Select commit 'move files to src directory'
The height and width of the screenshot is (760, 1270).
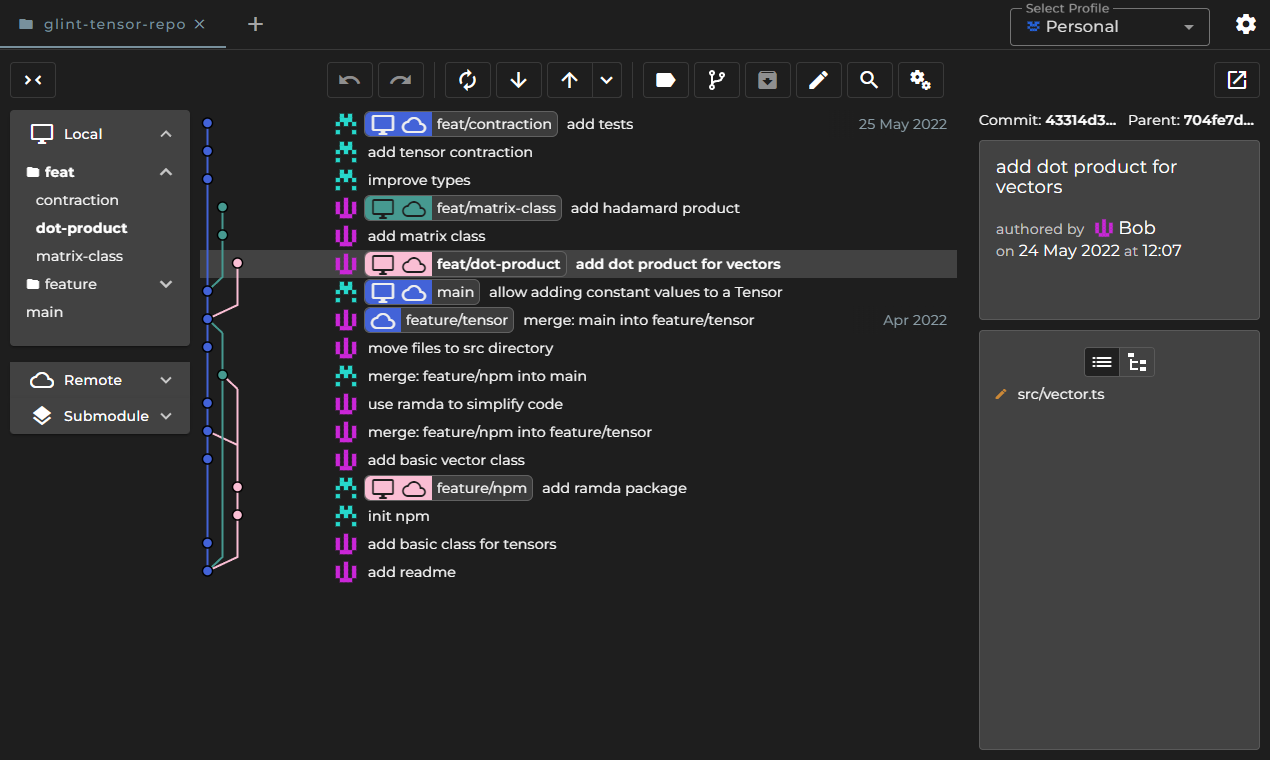tap(461, 348)
